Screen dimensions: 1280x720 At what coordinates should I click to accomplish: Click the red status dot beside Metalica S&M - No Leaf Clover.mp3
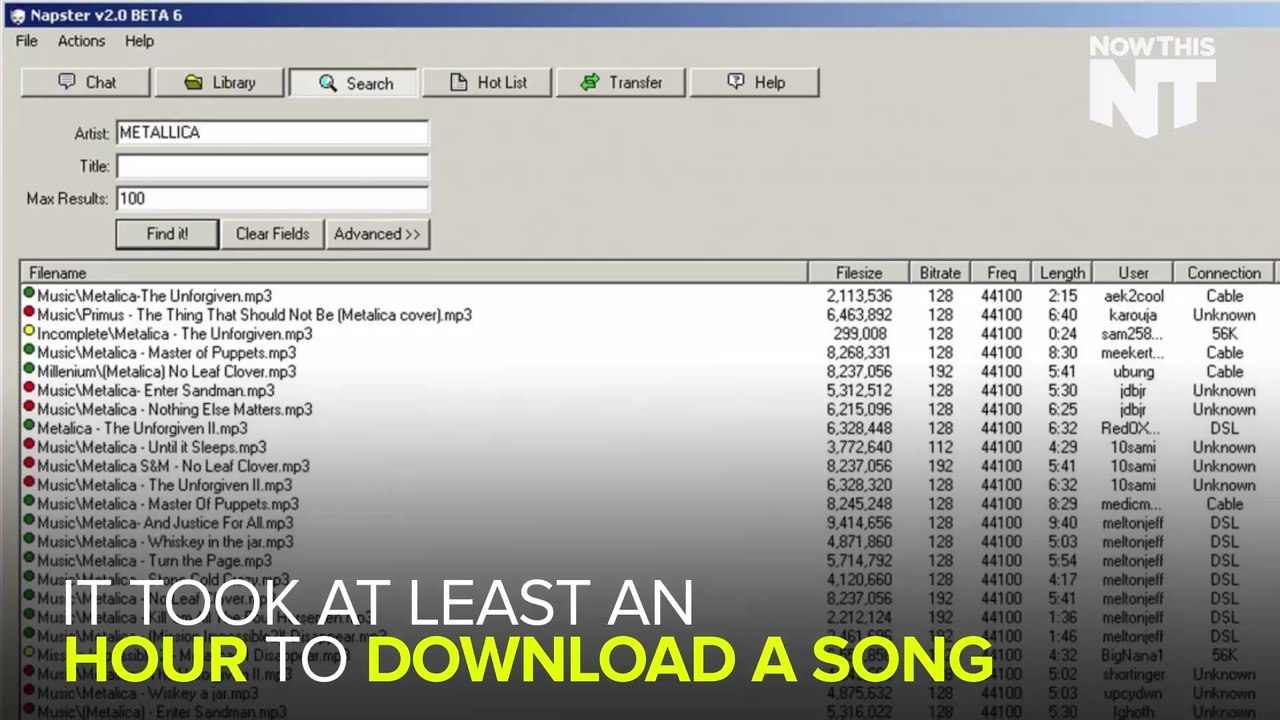(29, 465)
